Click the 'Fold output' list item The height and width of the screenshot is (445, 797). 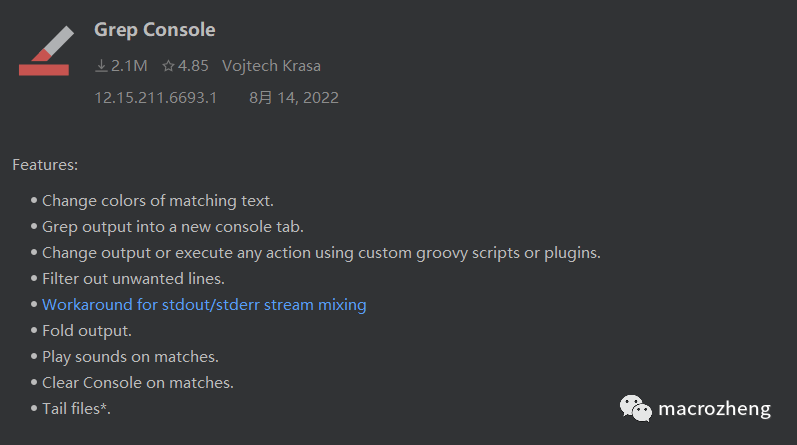coord(87,331)
